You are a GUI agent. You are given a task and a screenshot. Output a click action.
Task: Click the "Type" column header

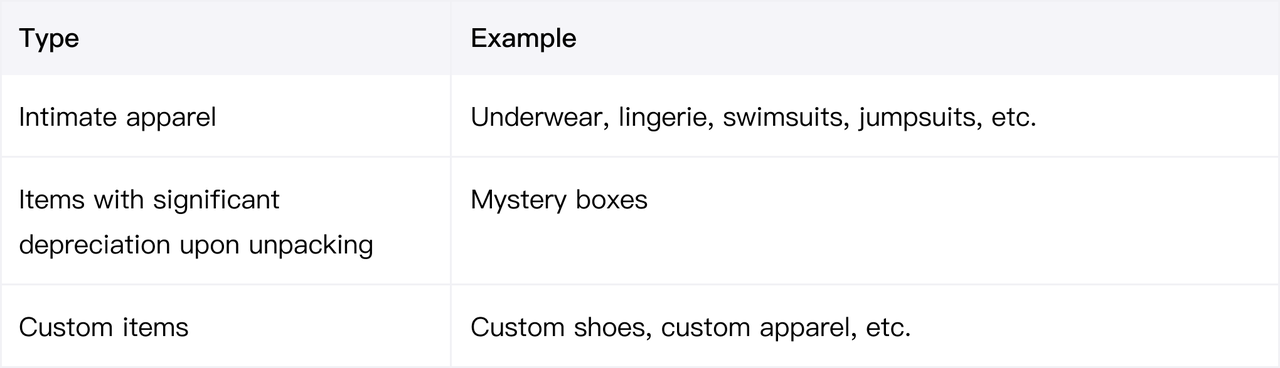[50, 39]
